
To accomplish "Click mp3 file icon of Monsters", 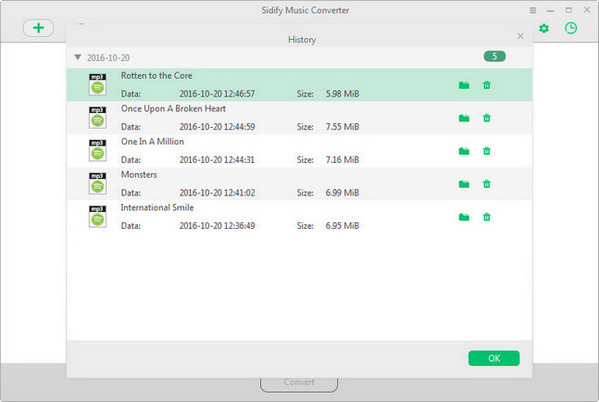I will coord(97,183).
